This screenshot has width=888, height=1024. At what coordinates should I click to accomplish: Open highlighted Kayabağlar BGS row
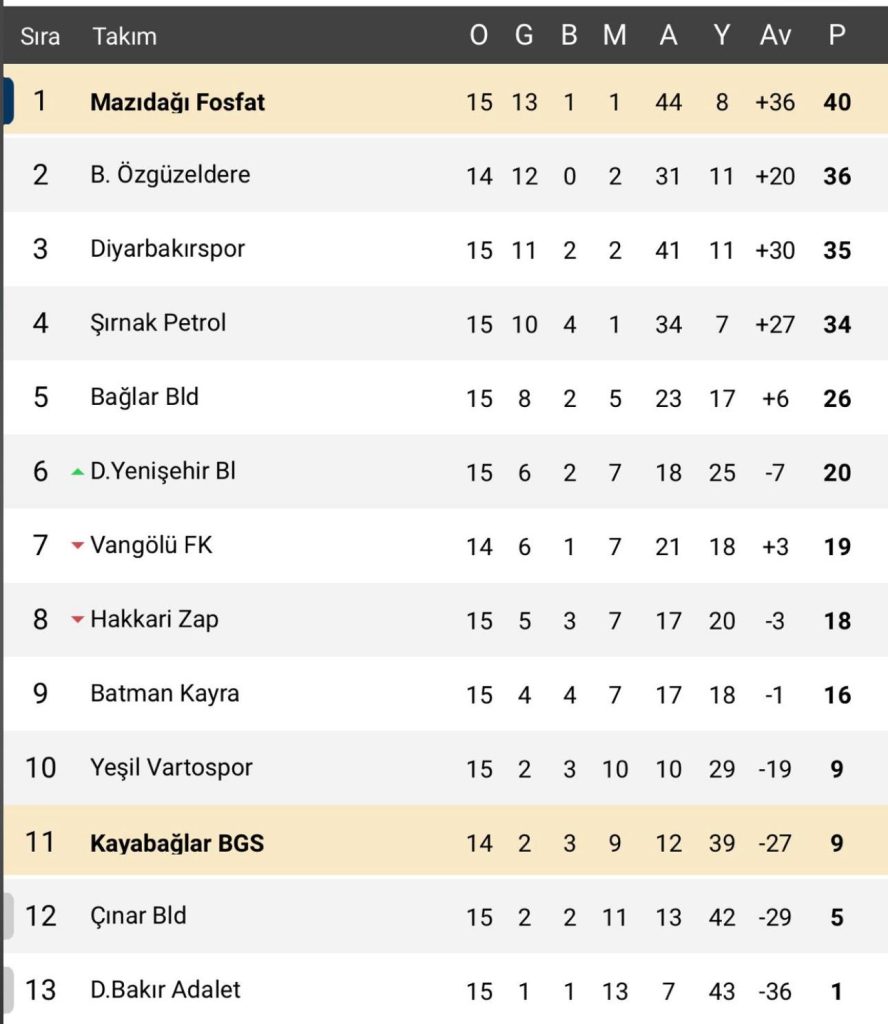446,841
